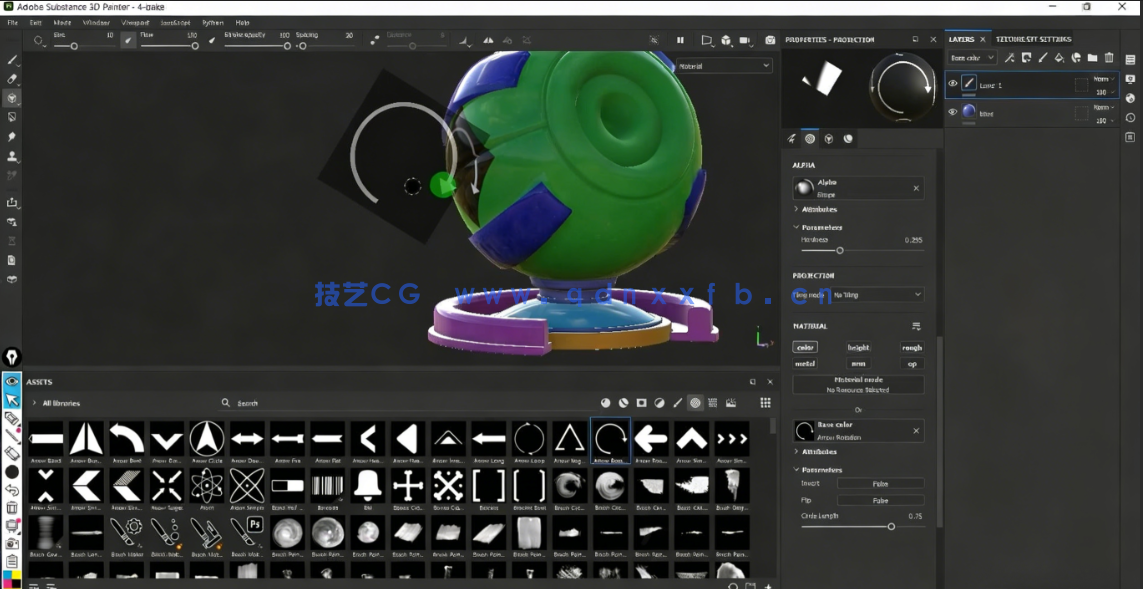Toggle the Invert parameter from False
This screenshot has height=589, width=1143.
(x=880, y=483)
